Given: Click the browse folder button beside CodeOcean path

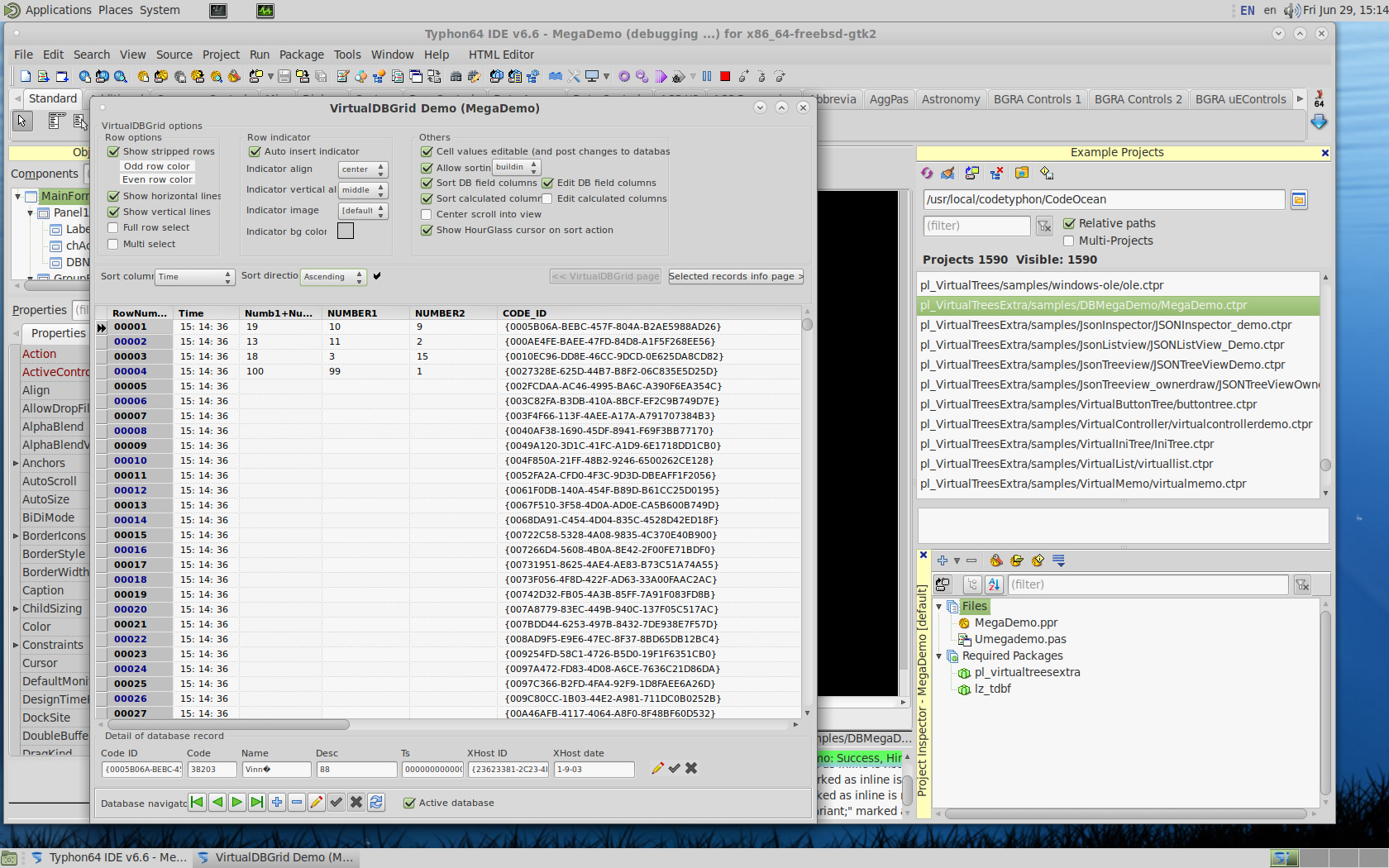Looking at the screenshot, I should click(x=1299, y=199).
